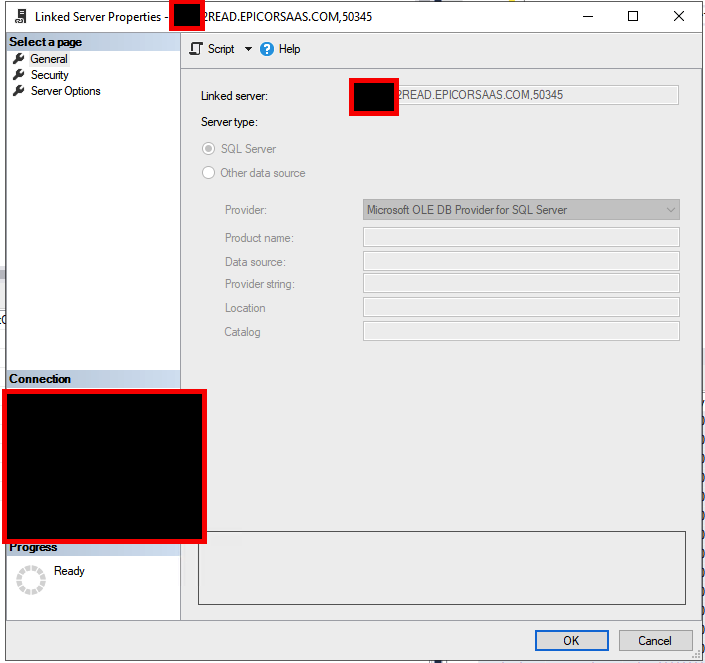Click the Product name field

click(x=521, y=237)
